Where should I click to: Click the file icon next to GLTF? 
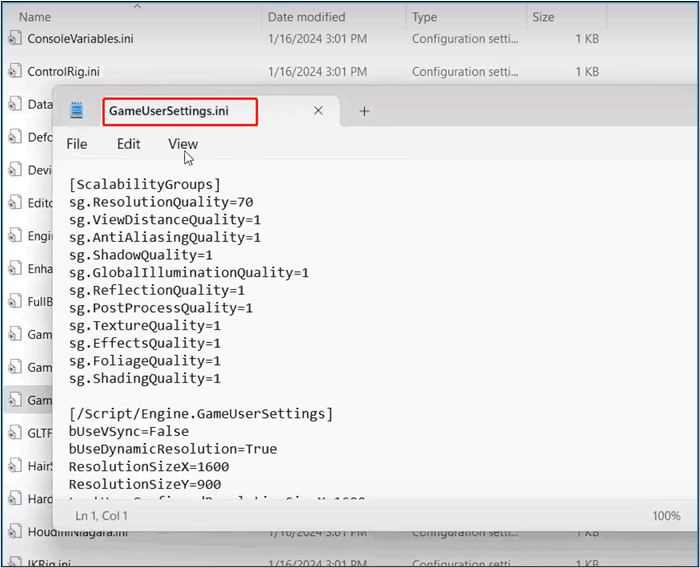[15, 432]
